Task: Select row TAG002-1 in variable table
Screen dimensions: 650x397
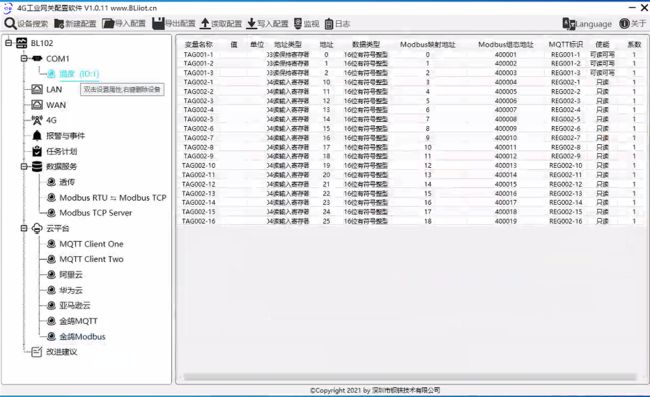Action: pos(410,82)
